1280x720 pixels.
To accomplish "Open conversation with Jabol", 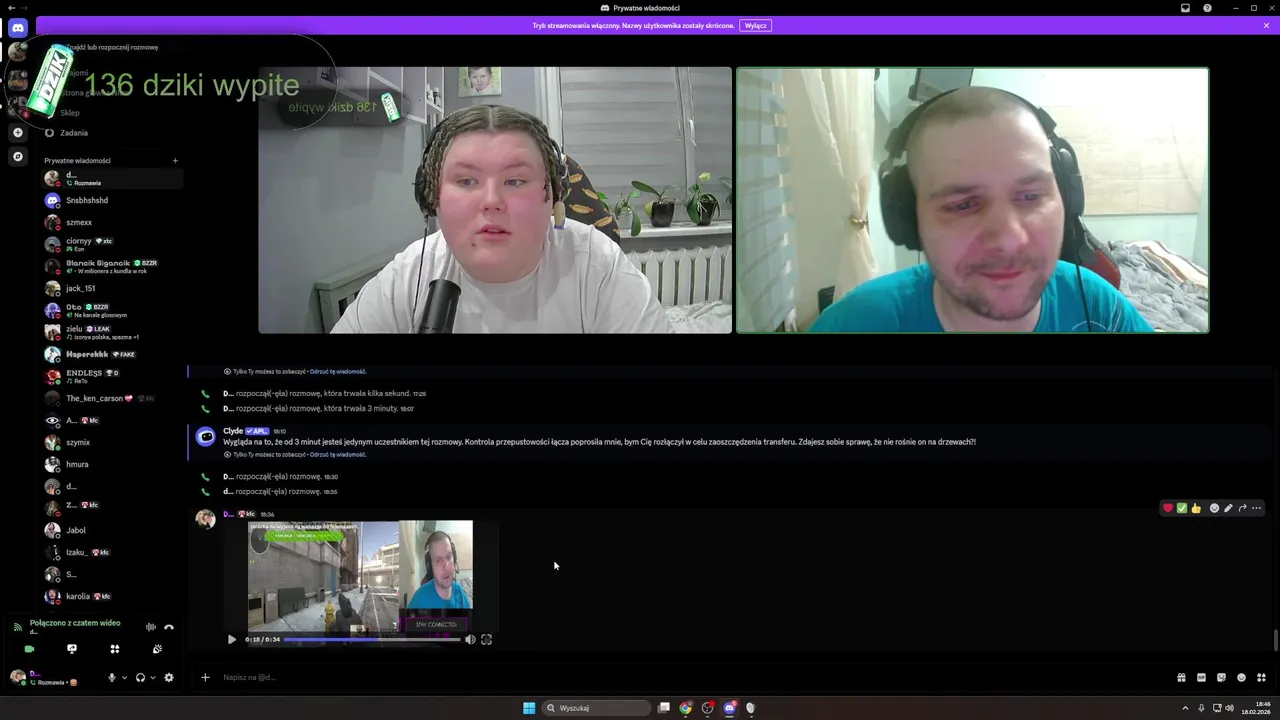I will click(x=111, y=530).
